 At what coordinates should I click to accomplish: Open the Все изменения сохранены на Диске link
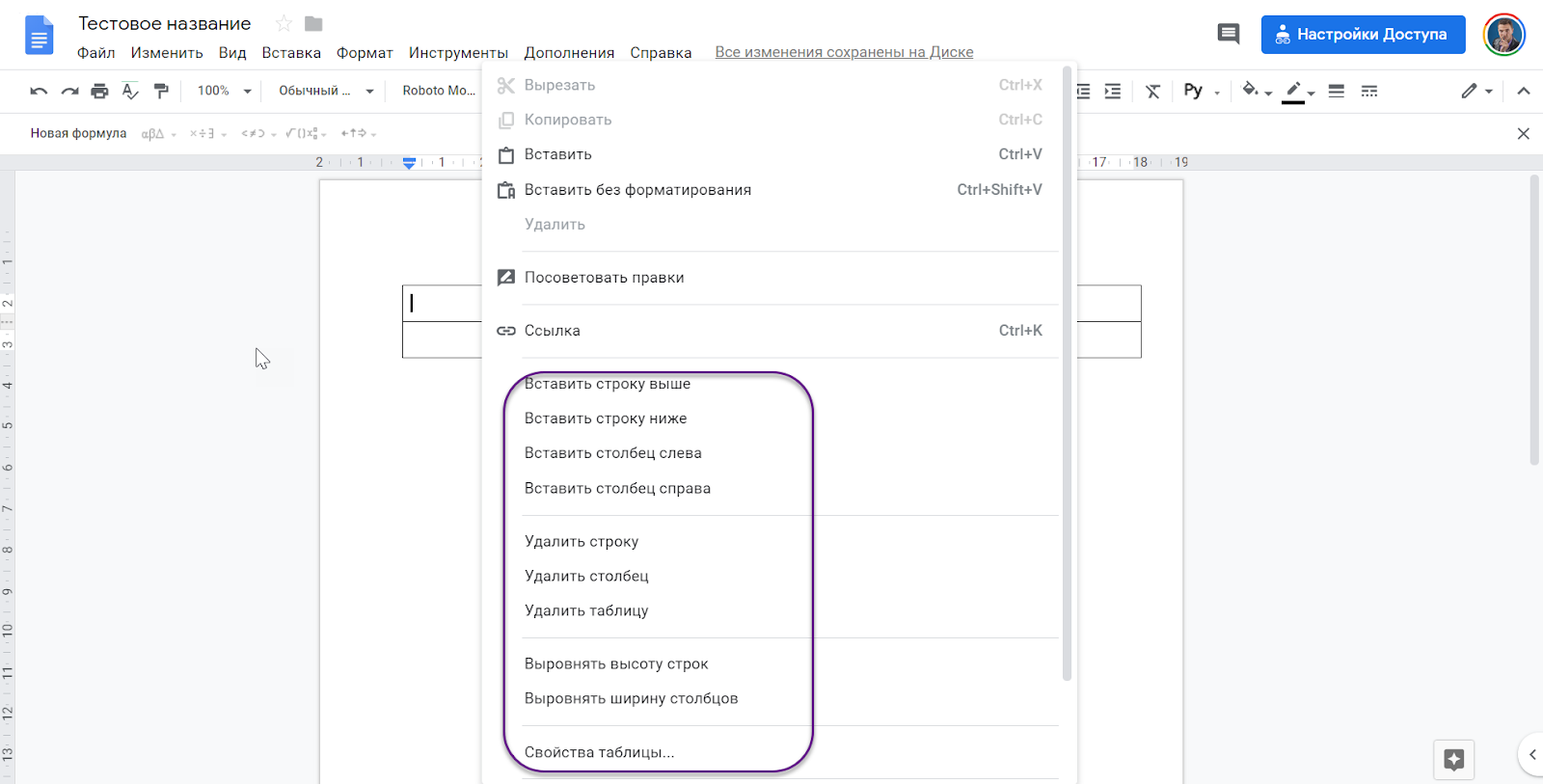(x=844, y=52)
